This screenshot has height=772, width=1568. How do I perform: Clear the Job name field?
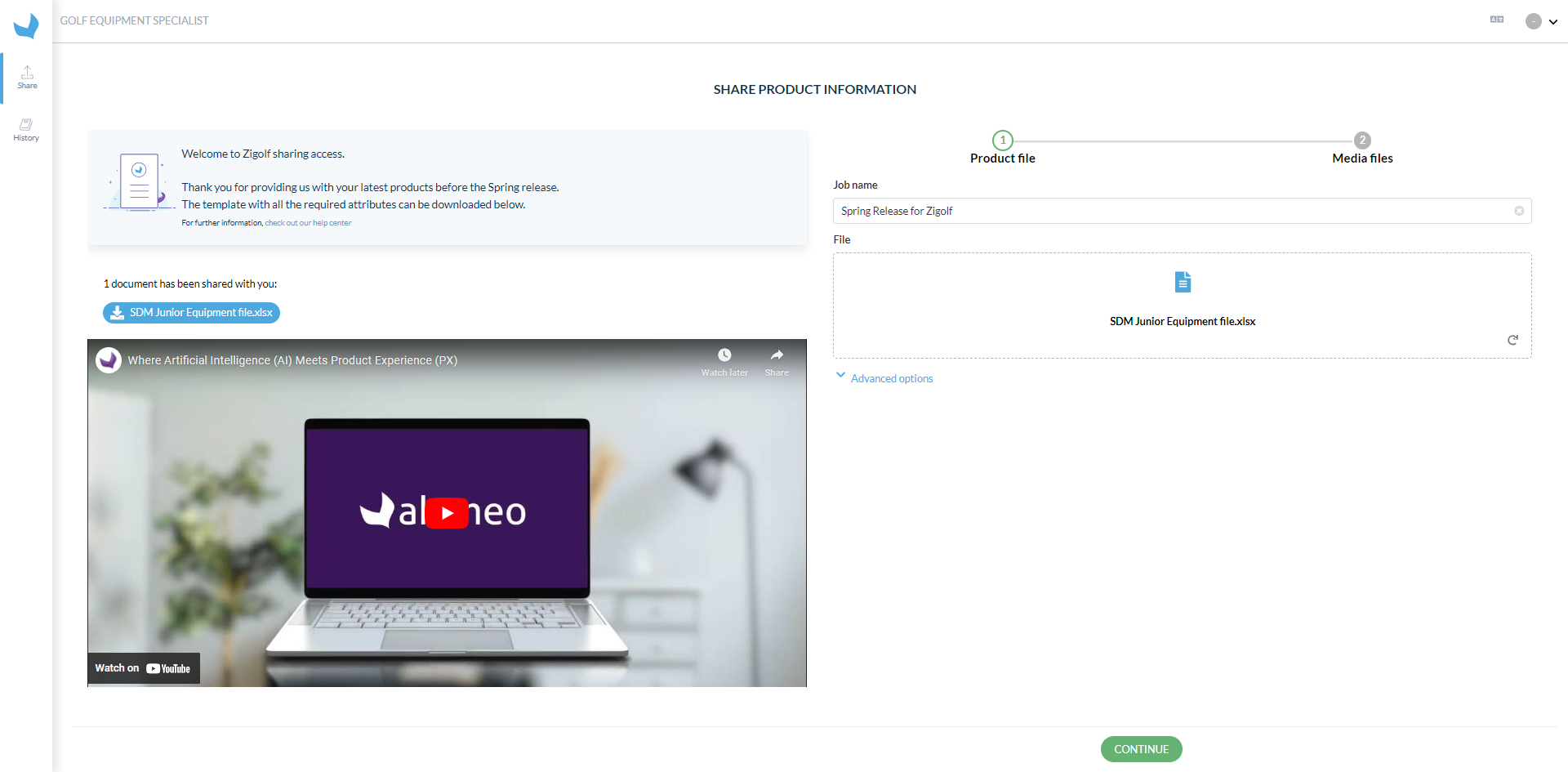(1519, 211)
